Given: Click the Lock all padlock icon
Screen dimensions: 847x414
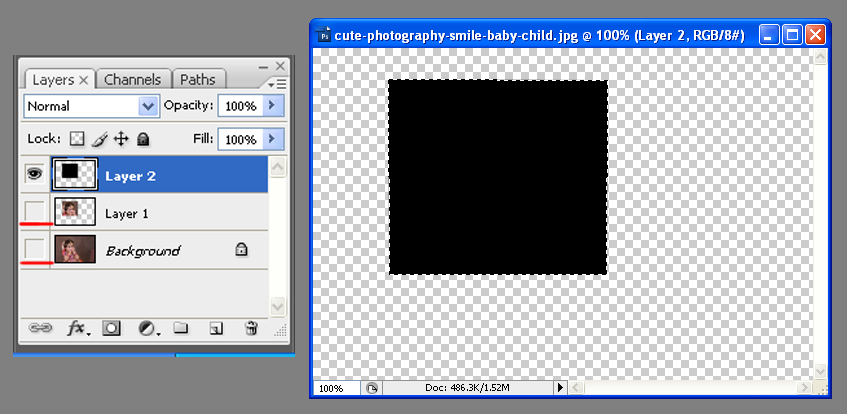Looking at the screenshot, I should coord(143,139).
